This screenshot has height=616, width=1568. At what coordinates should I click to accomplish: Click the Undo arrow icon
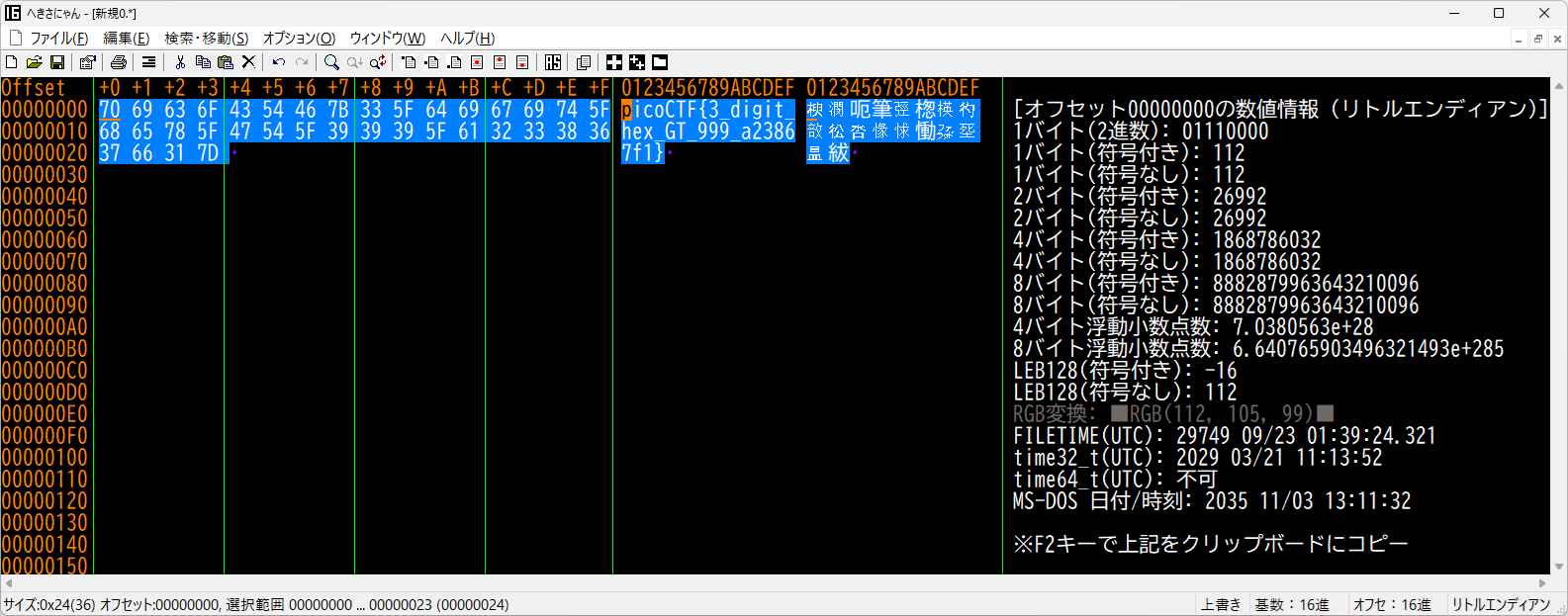(279, 62)
